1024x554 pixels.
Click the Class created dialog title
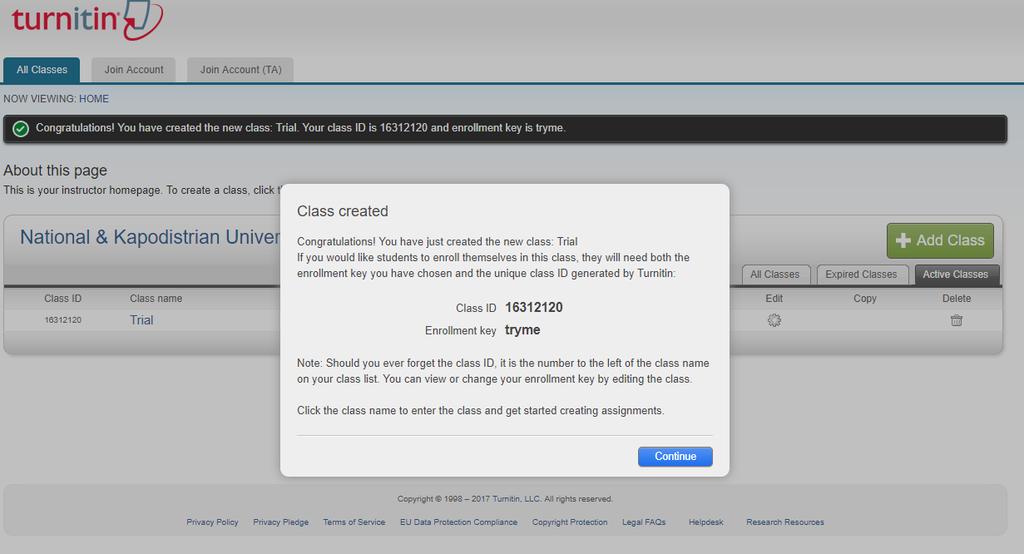coord(342,211)
